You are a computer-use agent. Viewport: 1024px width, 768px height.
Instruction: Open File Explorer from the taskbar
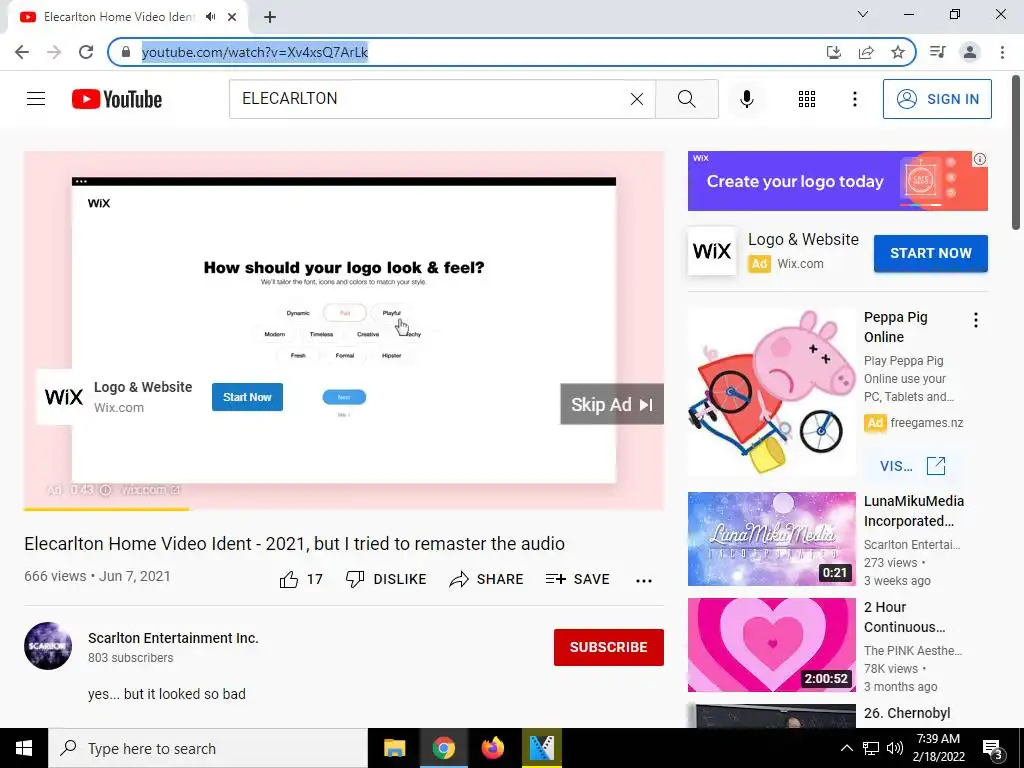[394, 748]
